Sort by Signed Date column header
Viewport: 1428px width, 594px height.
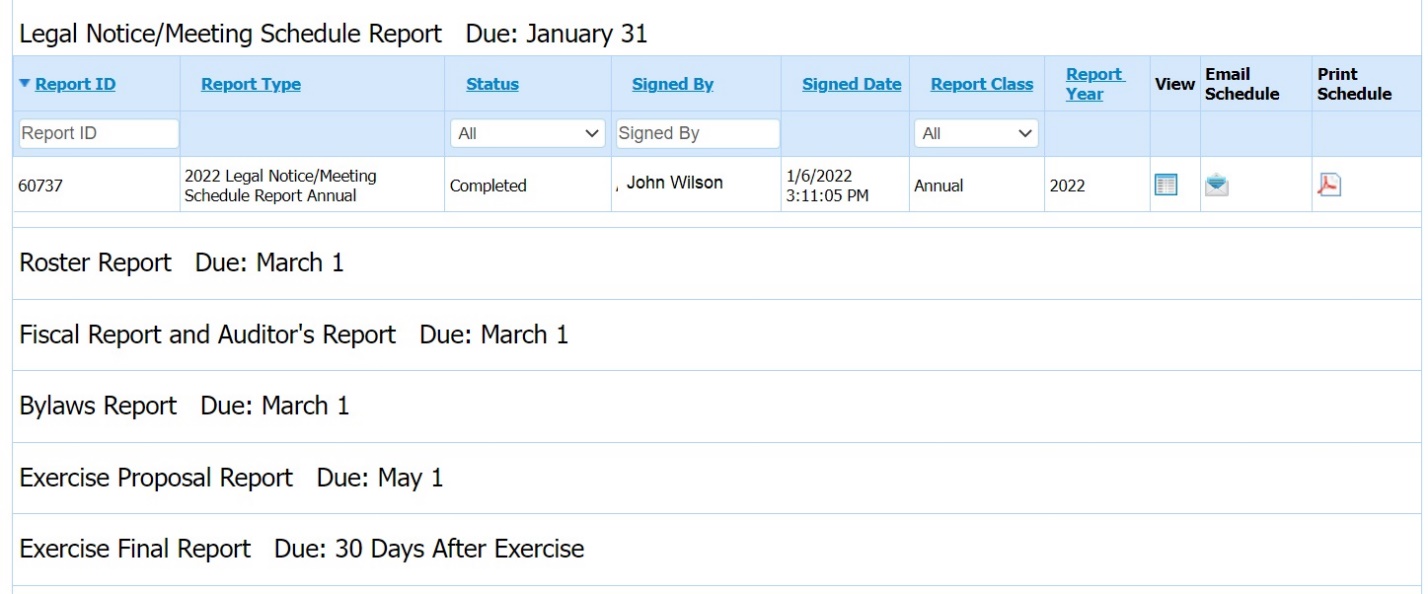pyautogui.click(x=851, y=85)
